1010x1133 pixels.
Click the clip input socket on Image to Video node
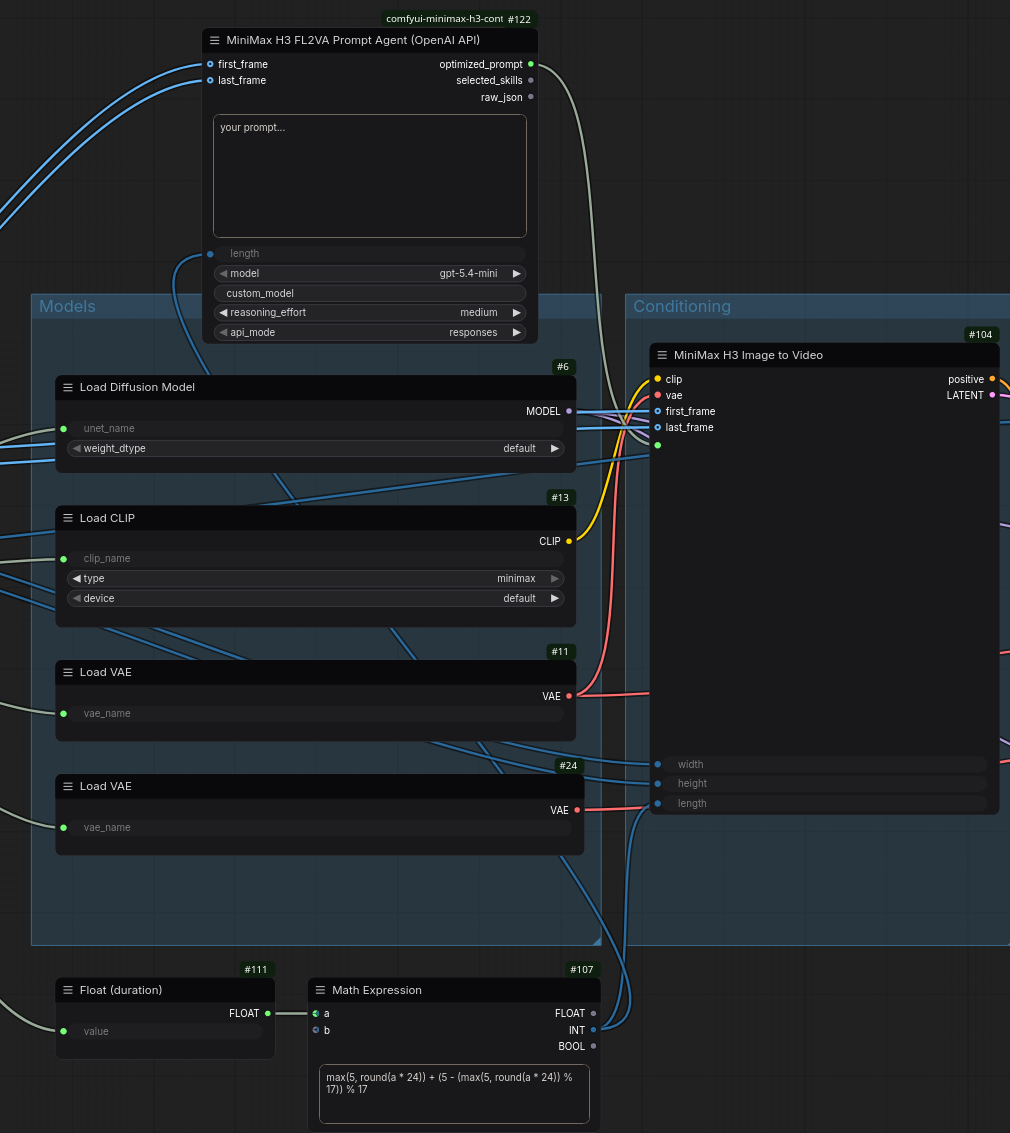pos(657,379)
